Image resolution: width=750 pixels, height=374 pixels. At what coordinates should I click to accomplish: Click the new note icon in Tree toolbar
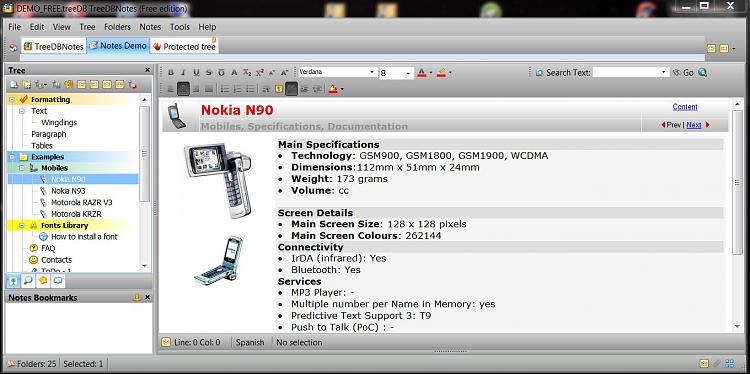pos(14,85)
